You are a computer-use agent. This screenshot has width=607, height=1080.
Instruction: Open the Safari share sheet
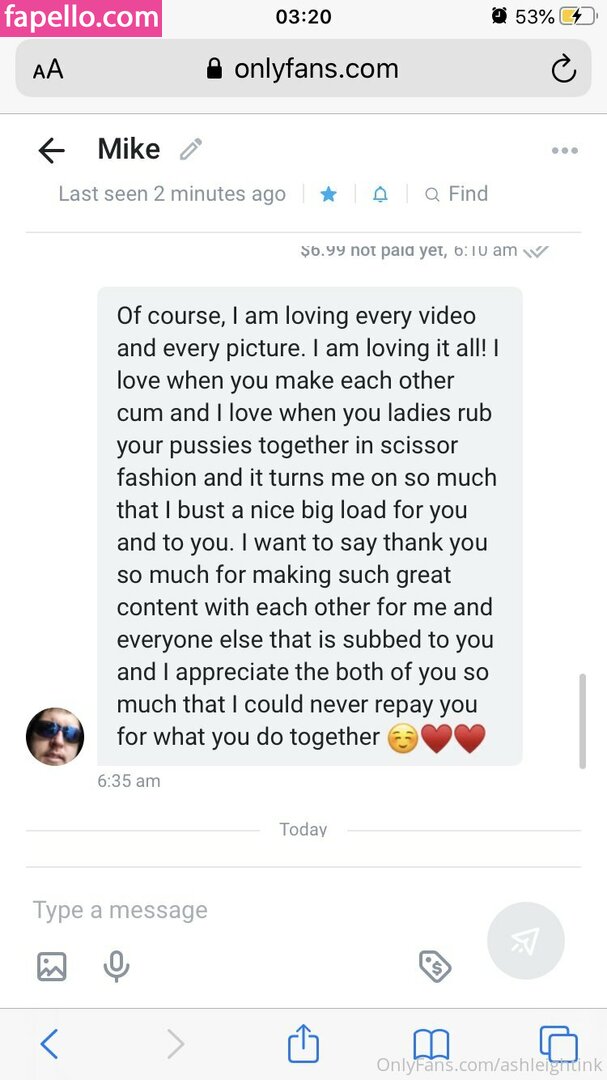pyautogui.click(x=303, y=1043)
